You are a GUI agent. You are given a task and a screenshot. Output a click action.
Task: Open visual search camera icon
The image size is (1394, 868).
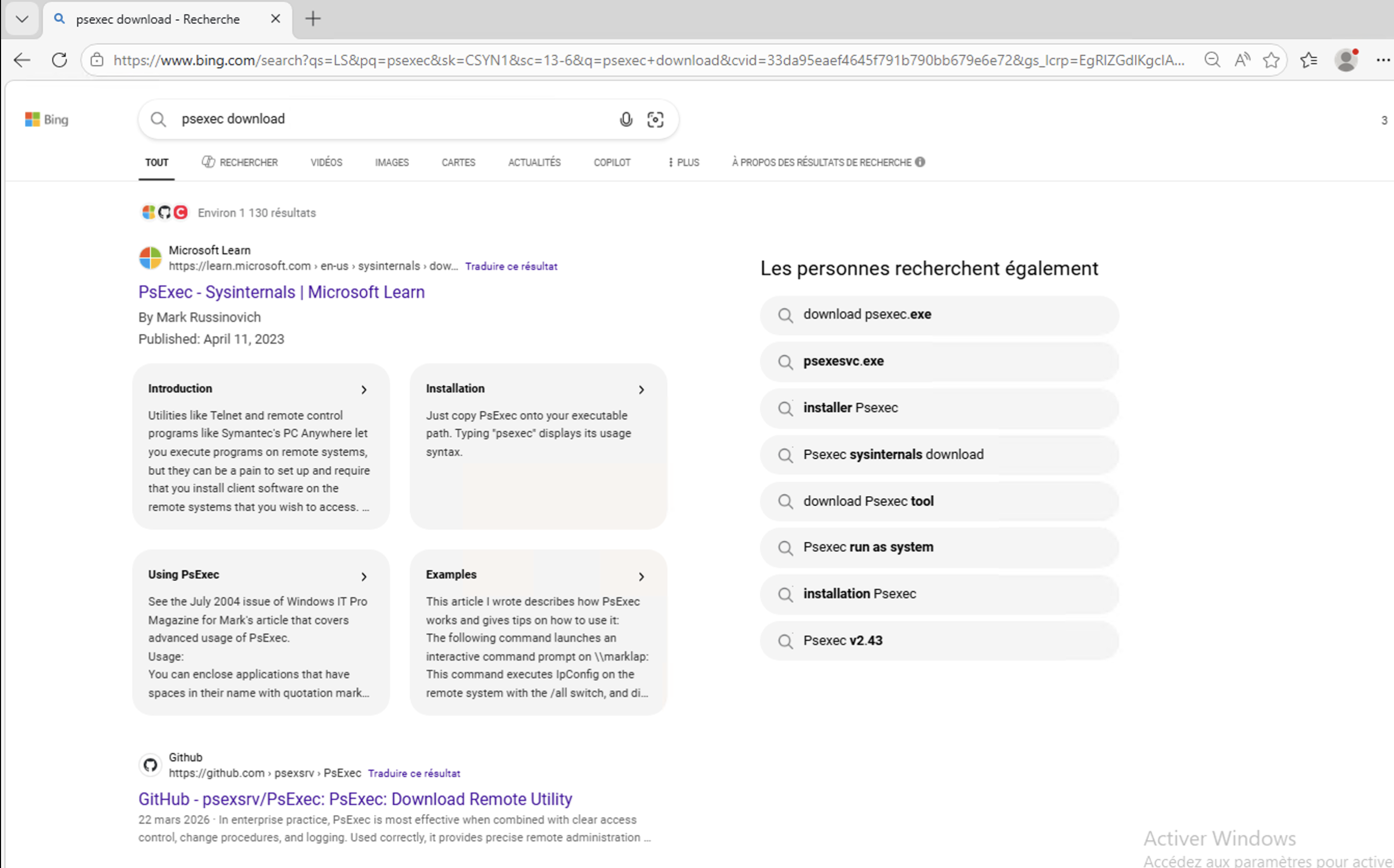(655, 119)
